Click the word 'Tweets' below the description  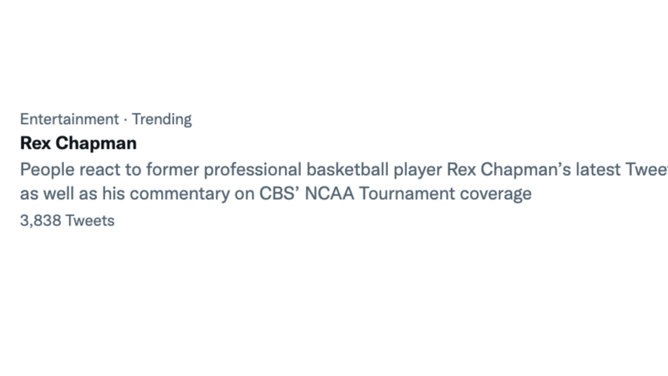click(x=90, y=221)
